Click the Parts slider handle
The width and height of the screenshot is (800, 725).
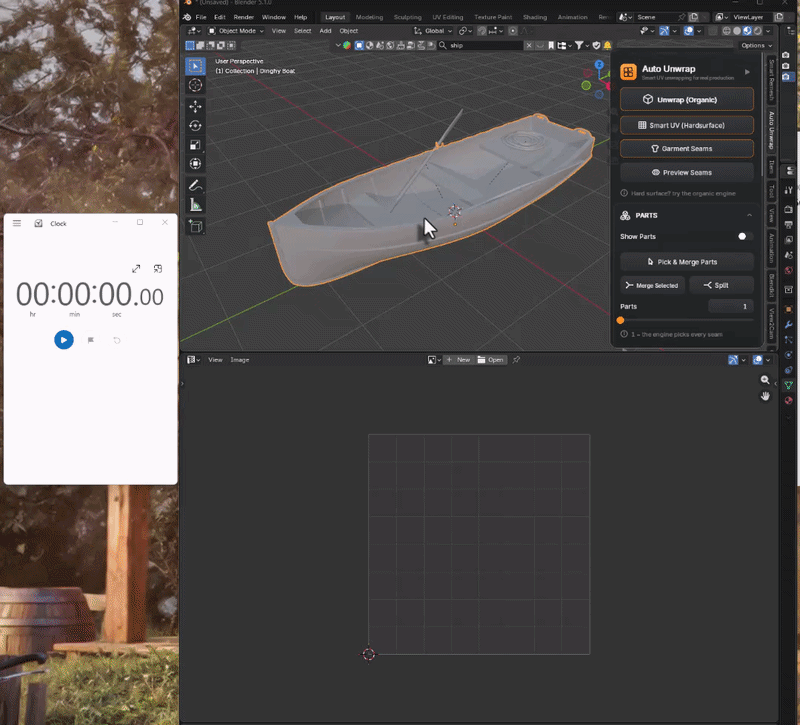tap(620, 320)
